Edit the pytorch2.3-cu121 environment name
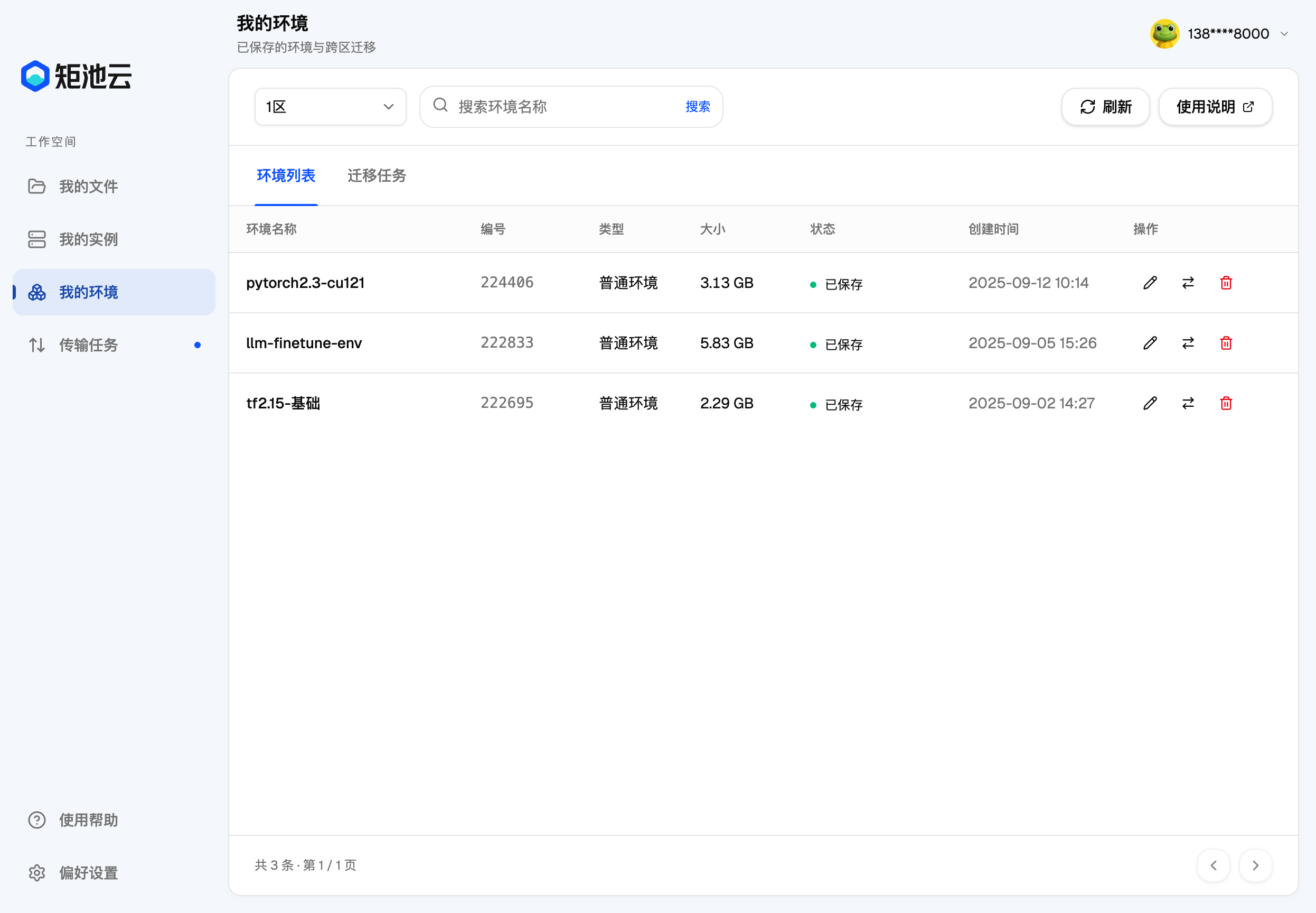 [x=1150, y=283]
